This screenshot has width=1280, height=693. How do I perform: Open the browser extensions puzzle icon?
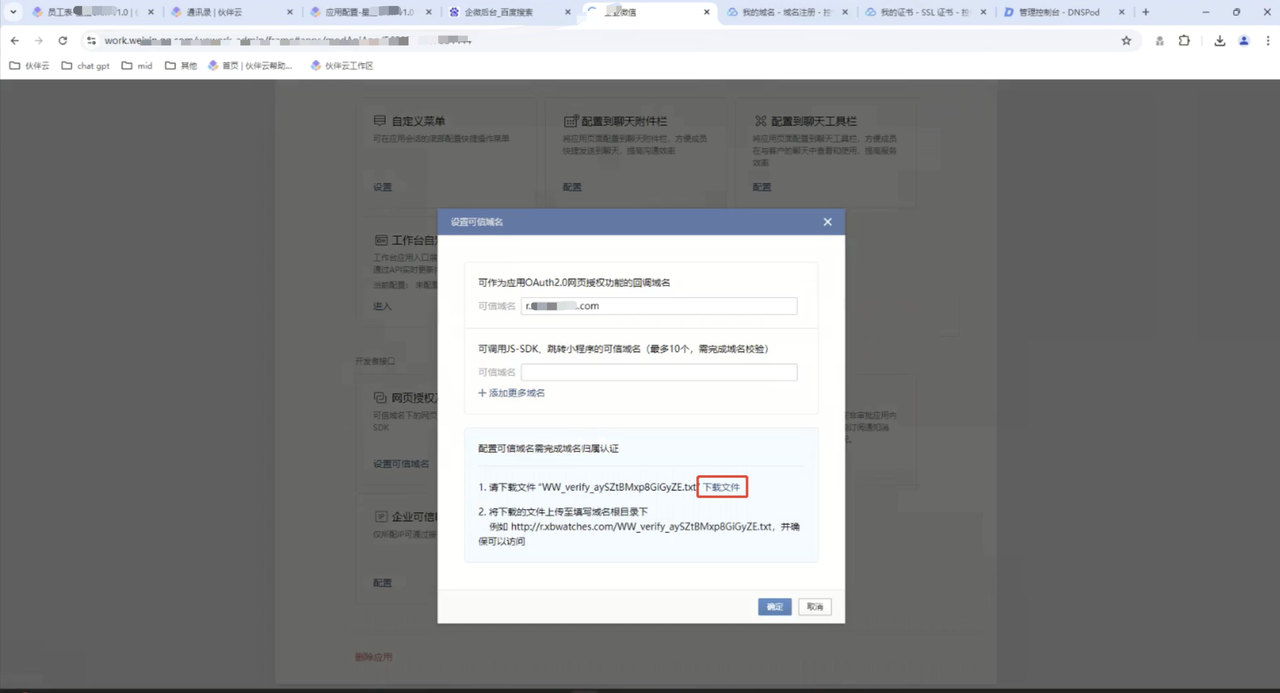[1185, 41]
